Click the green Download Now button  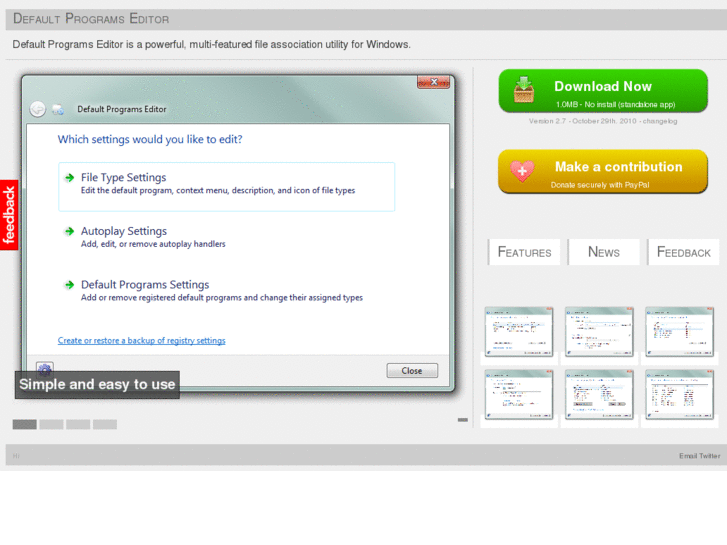click(603, 91)
